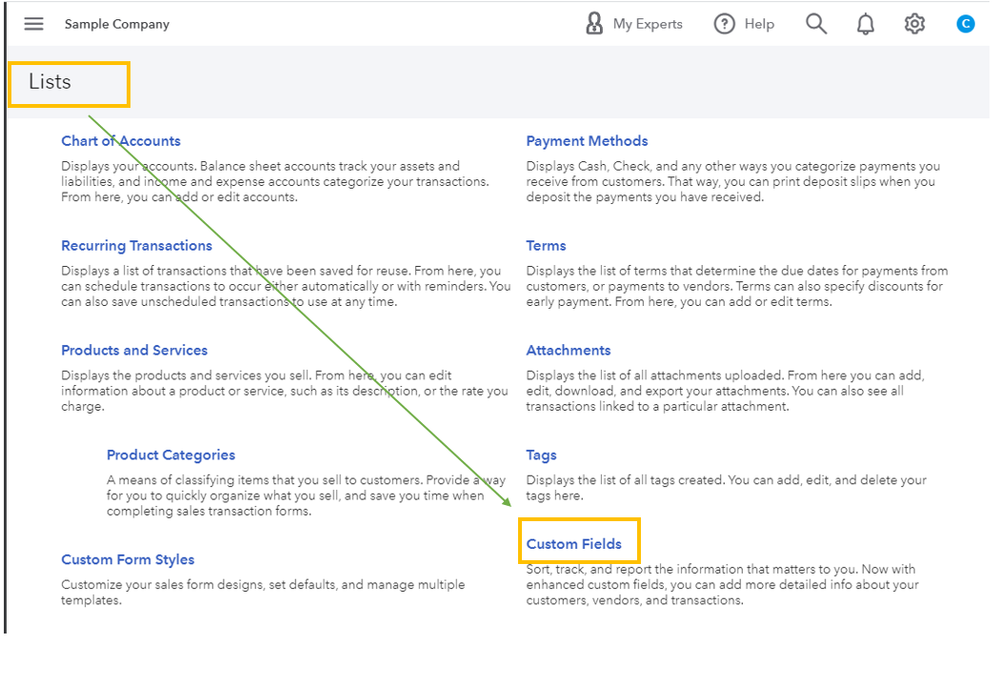Click the Help text label
999x689 pixels.
759,24
